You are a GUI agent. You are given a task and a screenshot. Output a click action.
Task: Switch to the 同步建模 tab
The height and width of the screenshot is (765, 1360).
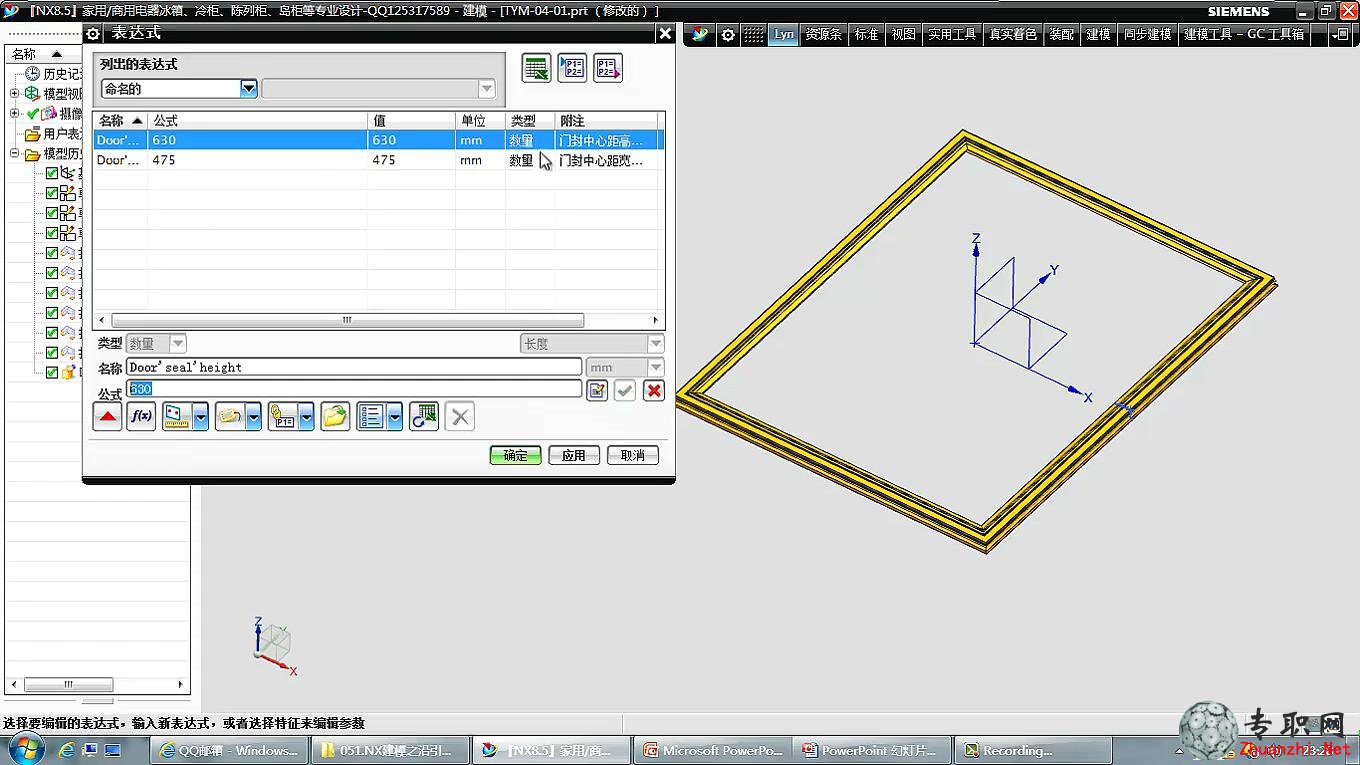[1147, 34]
